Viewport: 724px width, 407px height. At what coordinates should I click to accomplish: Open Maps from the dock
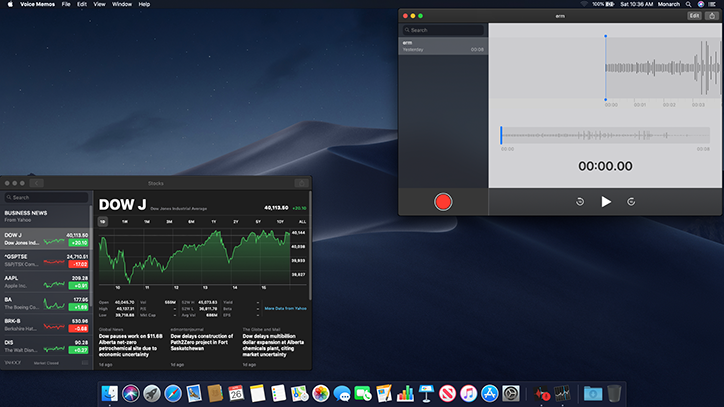pos(299,394)
